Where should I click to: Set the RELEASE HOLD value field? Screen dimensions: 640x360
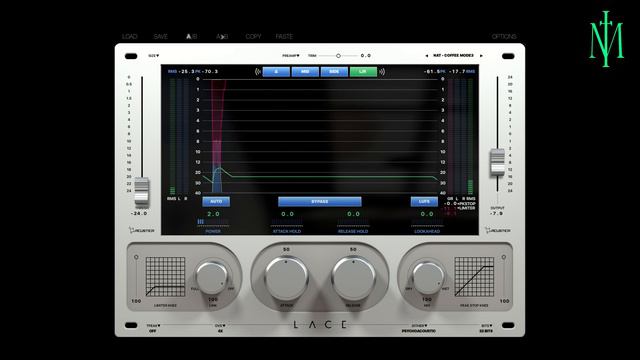pos(353,214)
